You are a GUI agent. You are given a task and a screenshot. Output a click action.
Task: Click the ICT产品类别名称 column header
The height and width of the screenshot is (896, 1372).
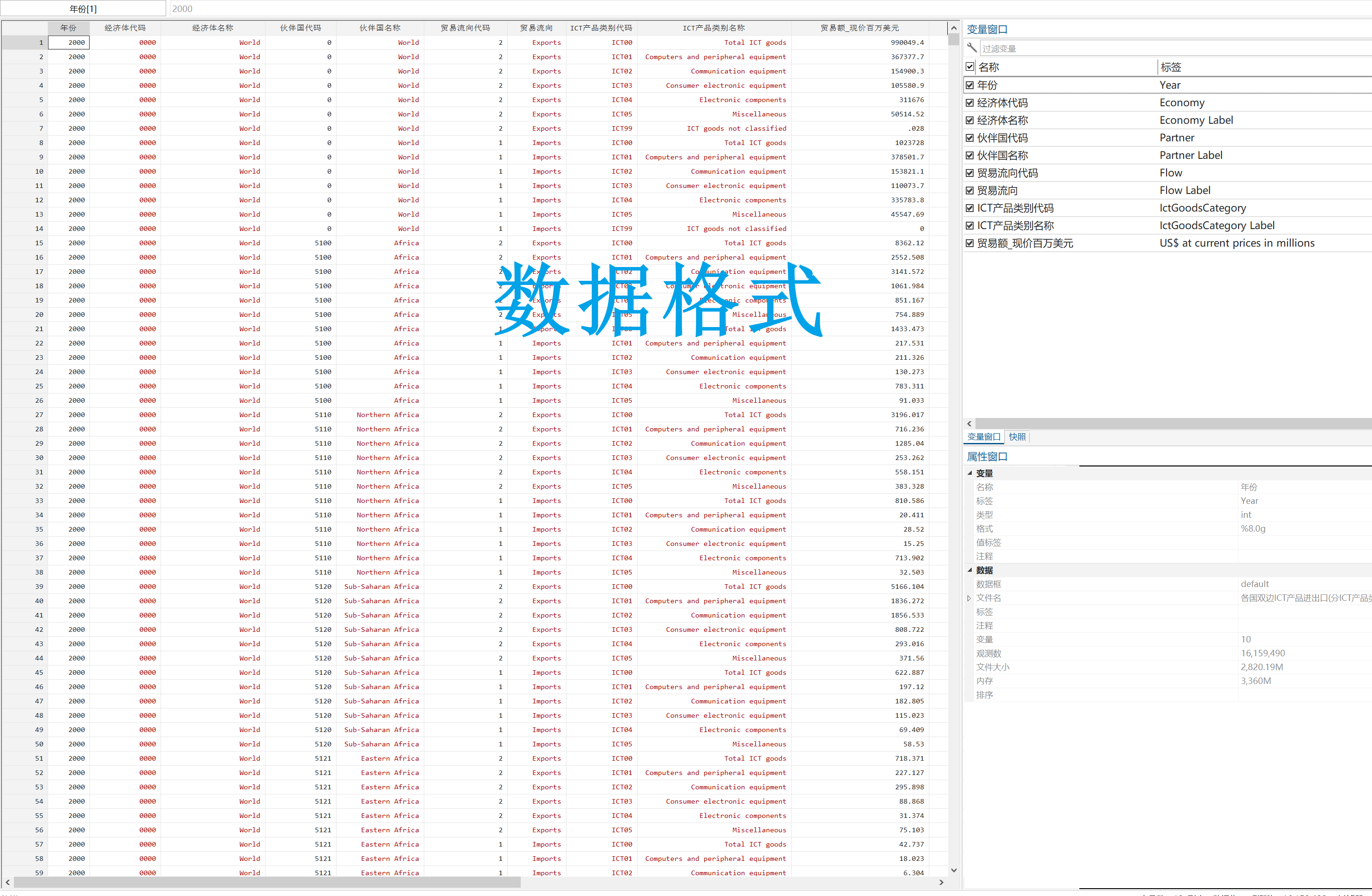pyautogui.click(x=713, y=28)
